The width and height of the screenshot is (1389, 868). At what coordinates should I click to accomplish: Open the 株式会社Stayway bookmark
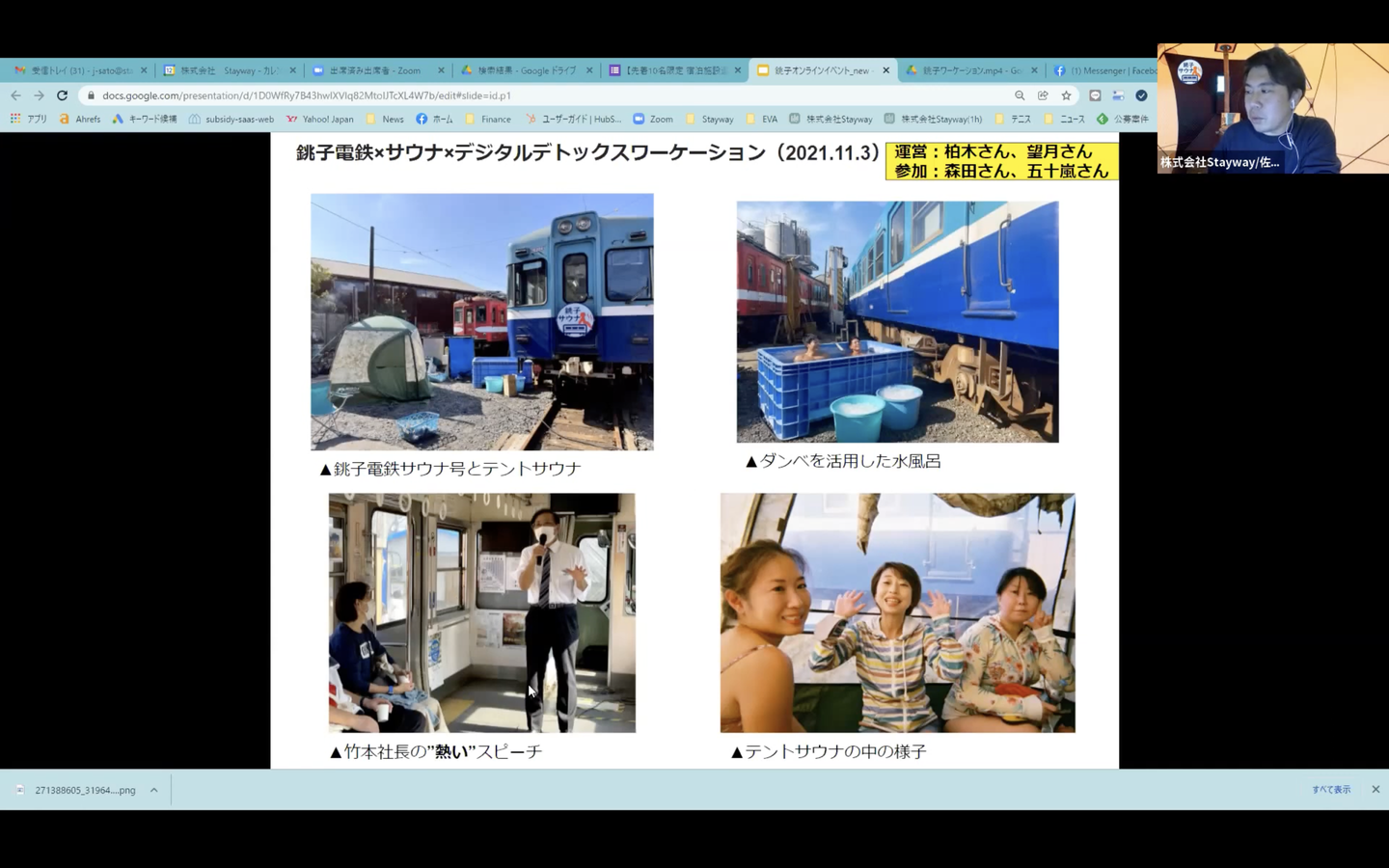[x=831, y=119]
